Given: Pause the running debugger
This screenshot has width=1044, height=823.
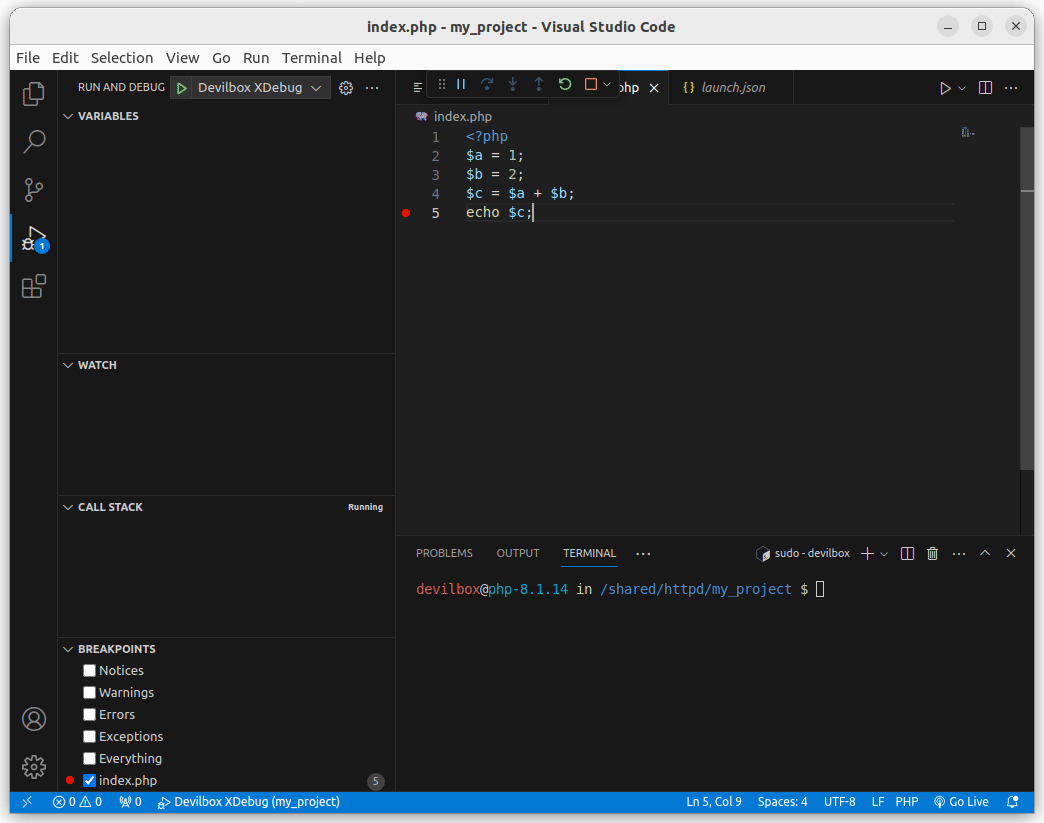Looking at the screenshot, I should (x=459, y=84).
